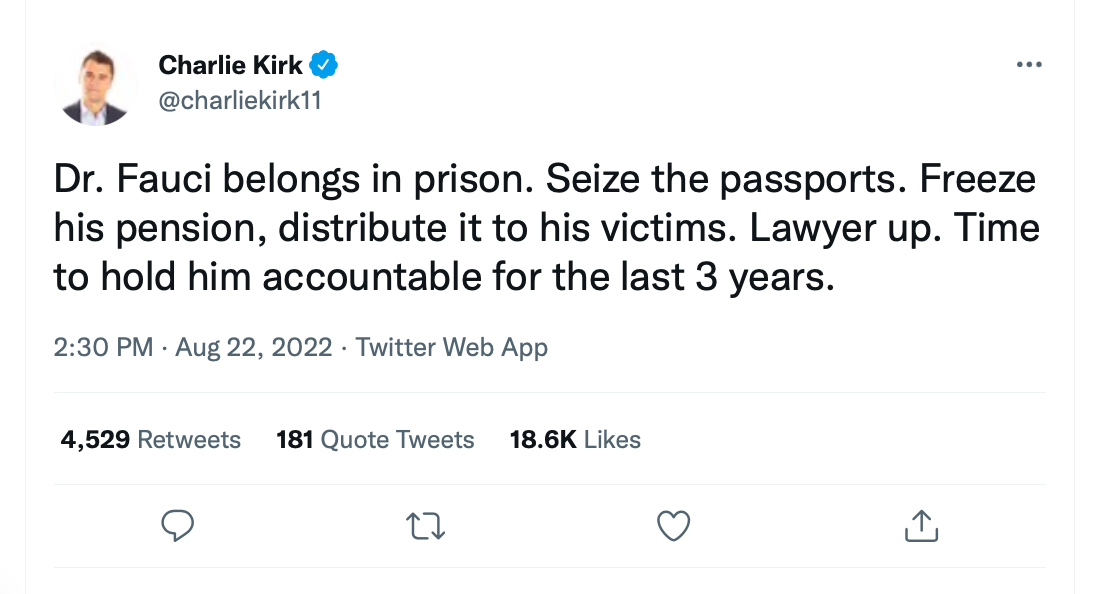The width and height of the screenshot is (1100, 594).
Task: Retweet this post using the arrows icon
Action: pos(427,525)
